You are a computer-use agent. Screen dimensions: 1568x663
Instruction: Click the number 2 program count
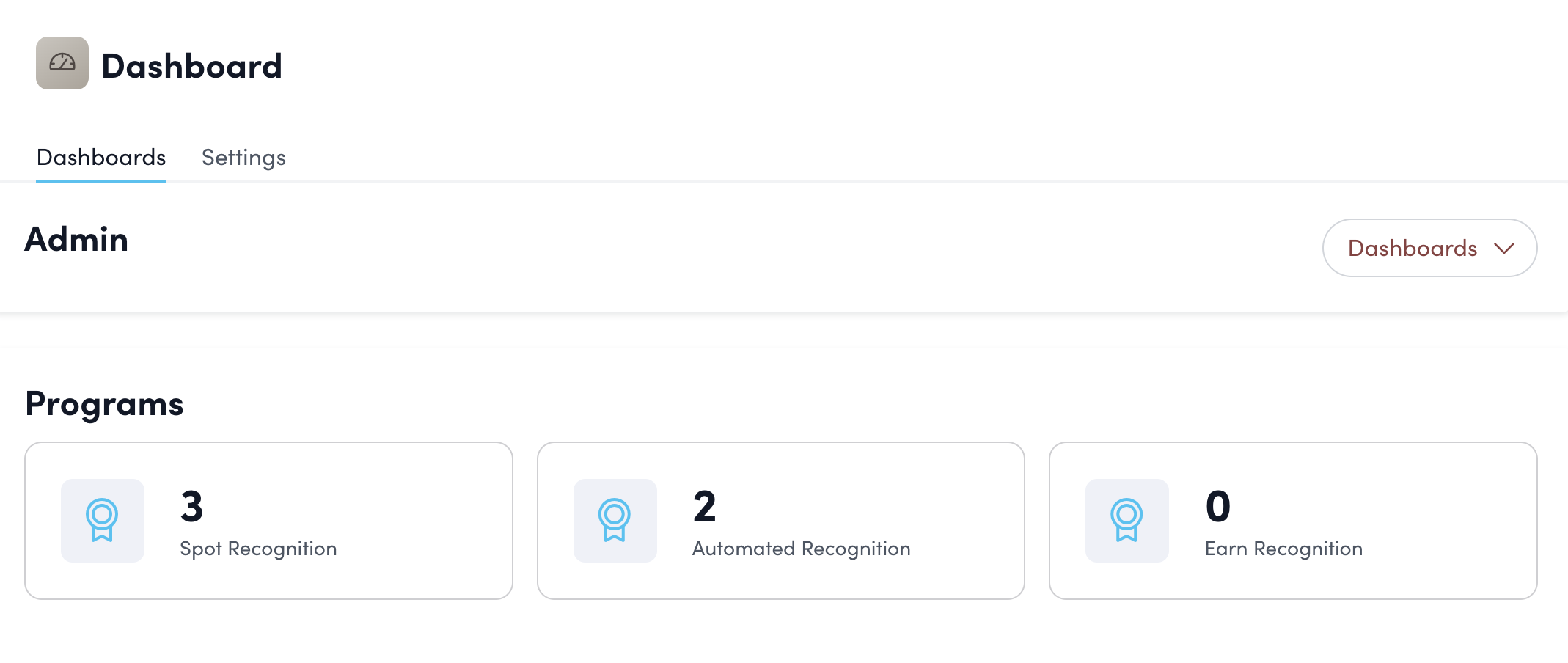coord(704,506)
